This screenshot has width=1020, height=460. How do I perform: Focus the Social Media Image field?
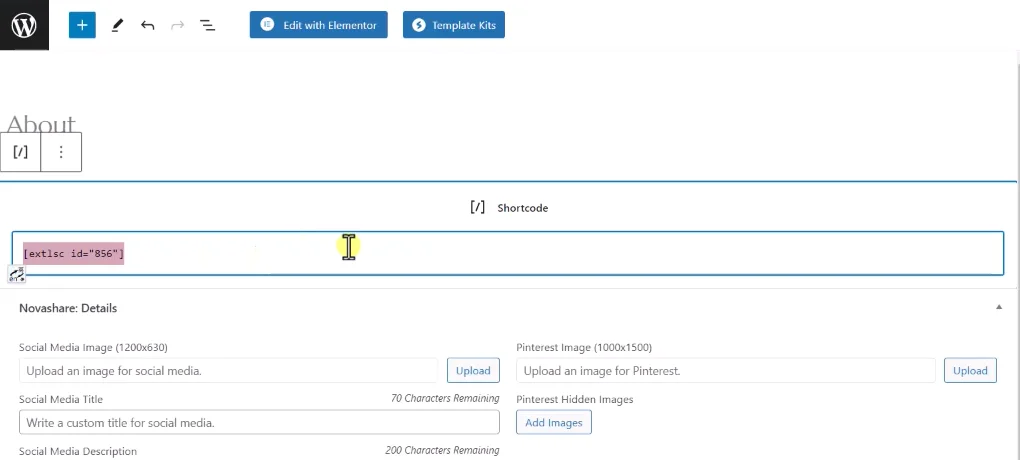click(228, 370)
